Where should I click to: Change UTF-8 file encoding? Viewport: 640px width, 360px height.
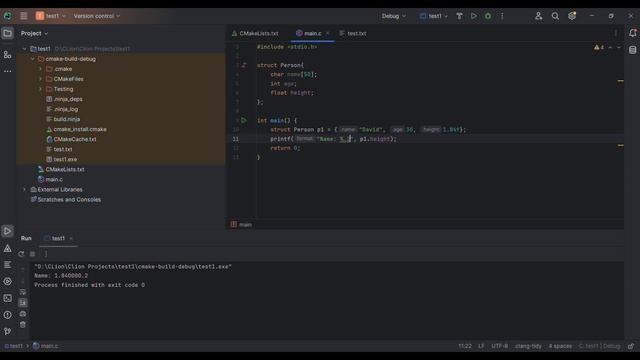500,346
